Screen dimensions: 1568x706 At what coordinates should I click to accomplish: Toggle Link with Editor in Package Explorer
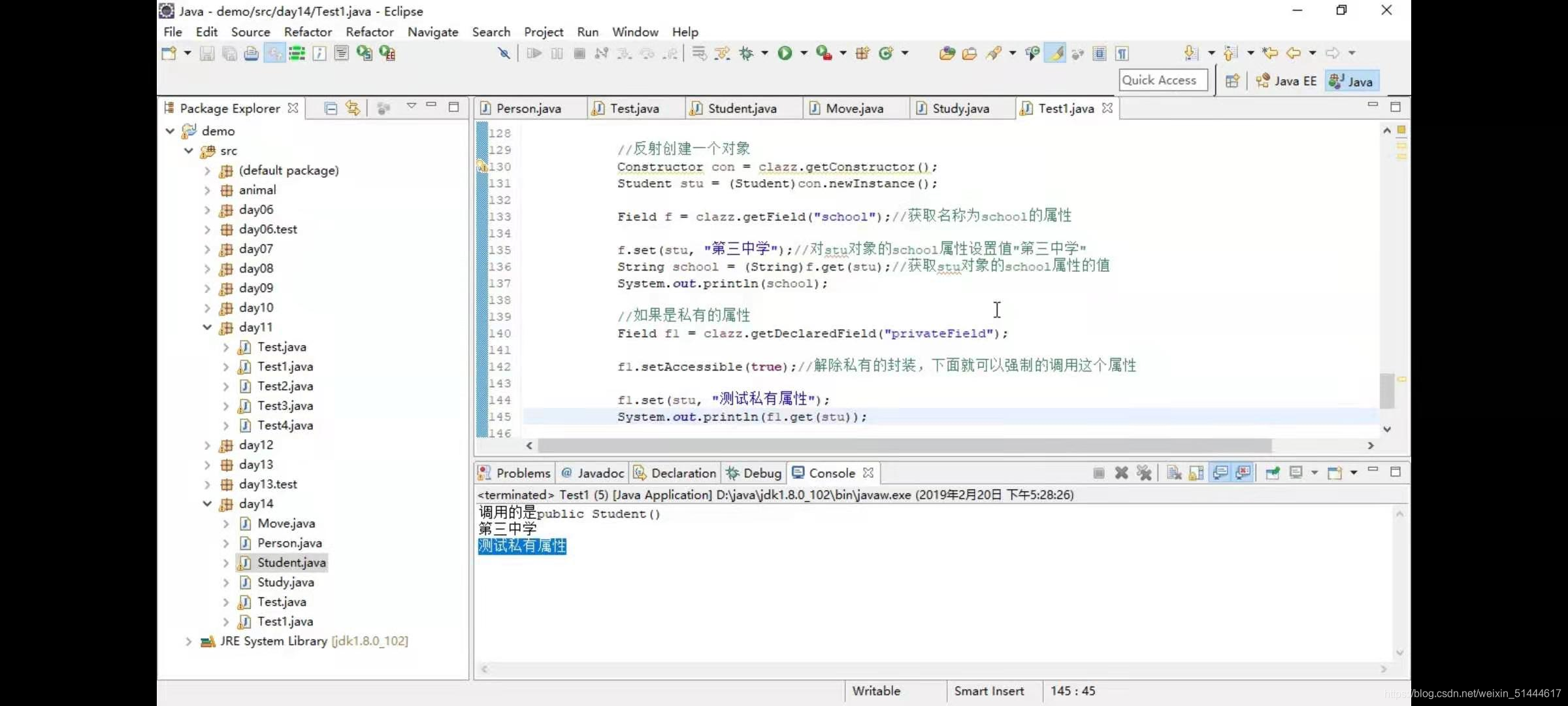pyautogui.click(x=353, y=109)
